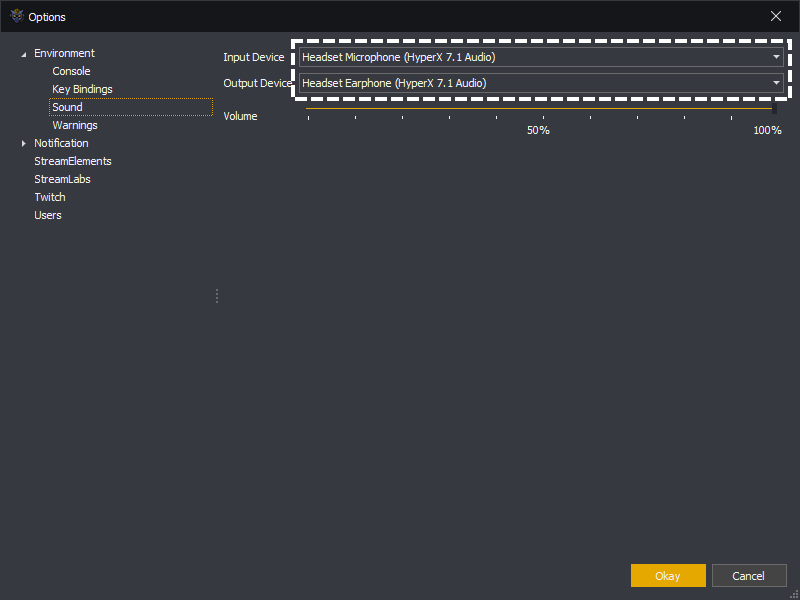
Task: Click the Cancel button
Action: tap(748, 576)
